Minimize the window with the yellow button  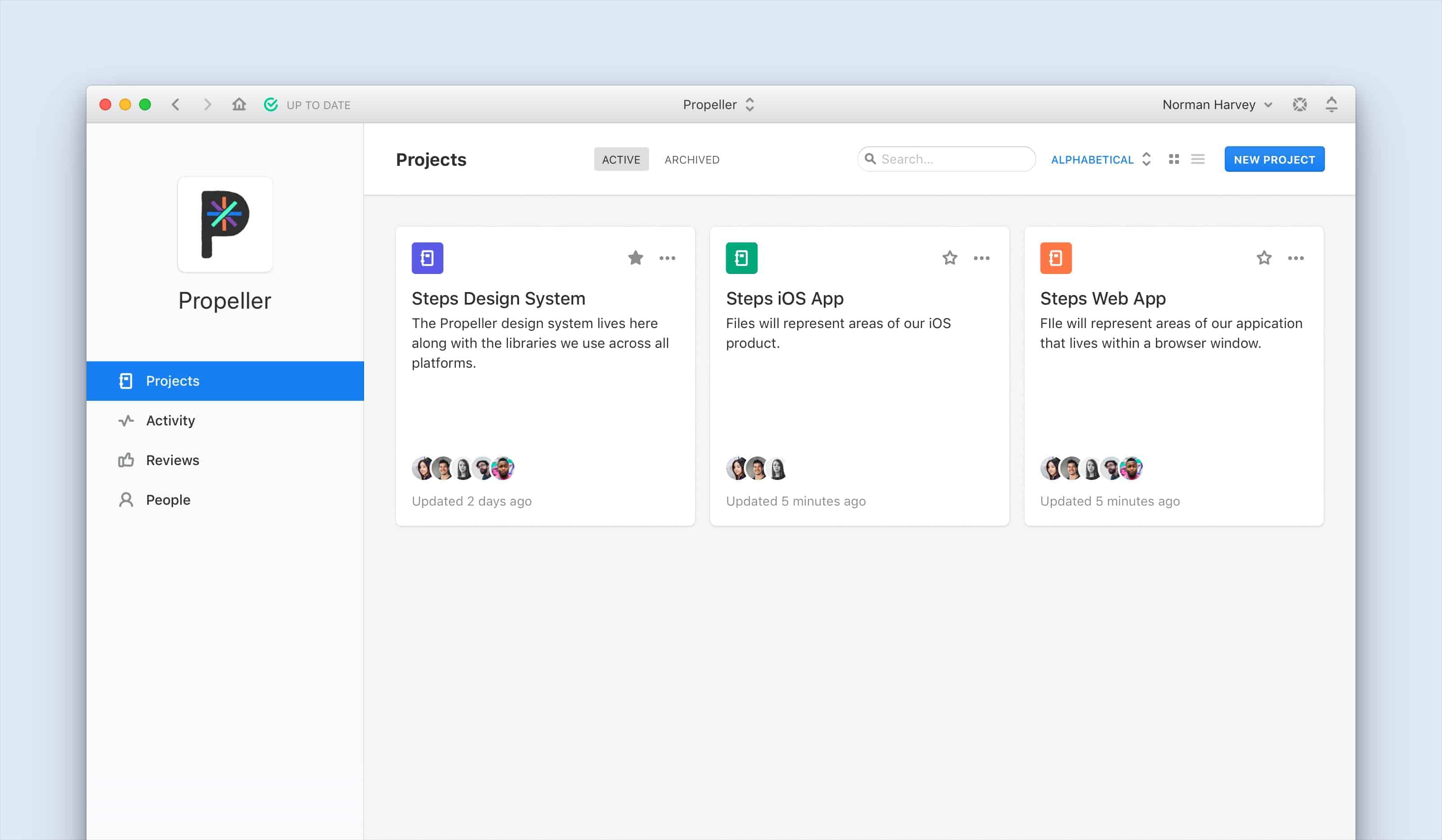point(125,104)
